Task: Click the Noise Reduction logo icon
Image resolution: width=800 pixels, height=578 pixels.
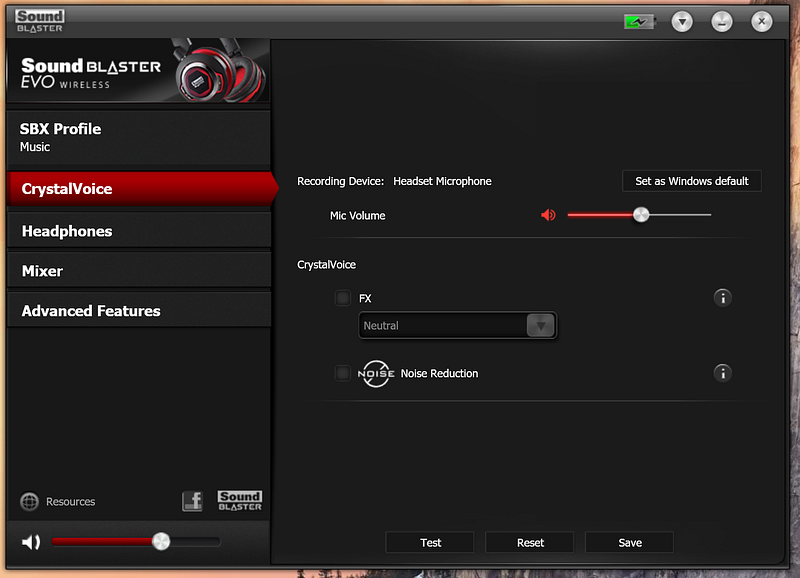Action: click(376, 373)
